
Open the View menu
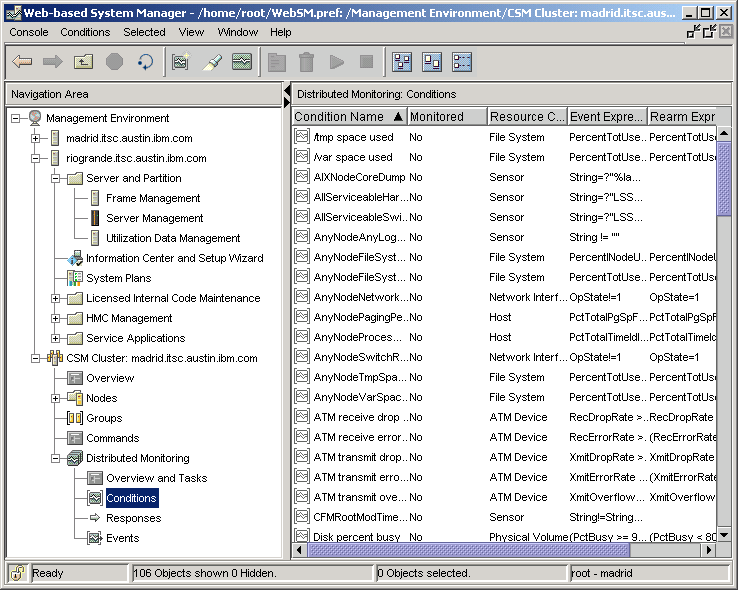pos(191,32)
